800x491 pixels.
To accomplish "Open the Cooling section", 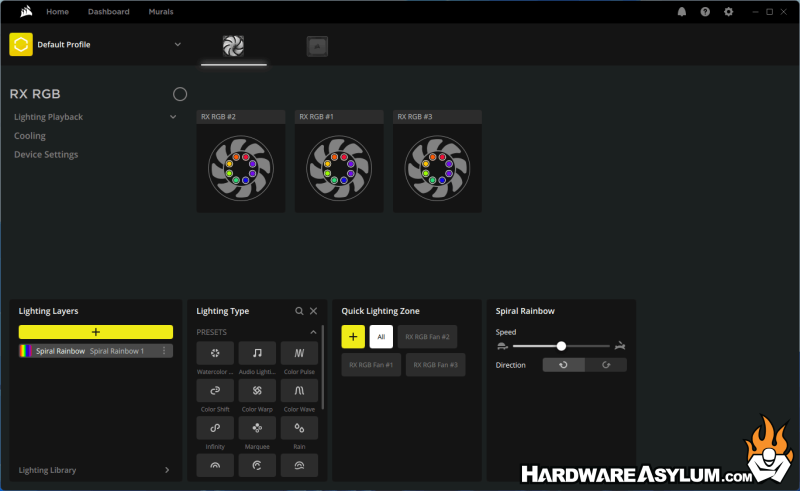I will (30, 136).
